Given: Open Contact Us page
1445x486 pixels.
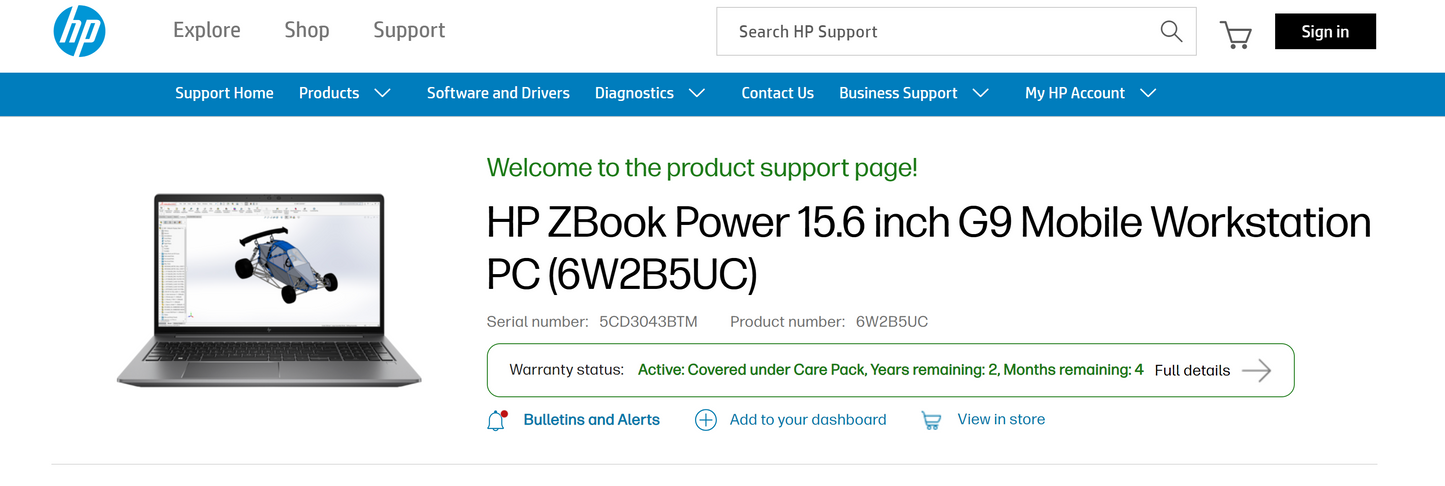Looking at the screenshot, I should (x=777, y=93).
